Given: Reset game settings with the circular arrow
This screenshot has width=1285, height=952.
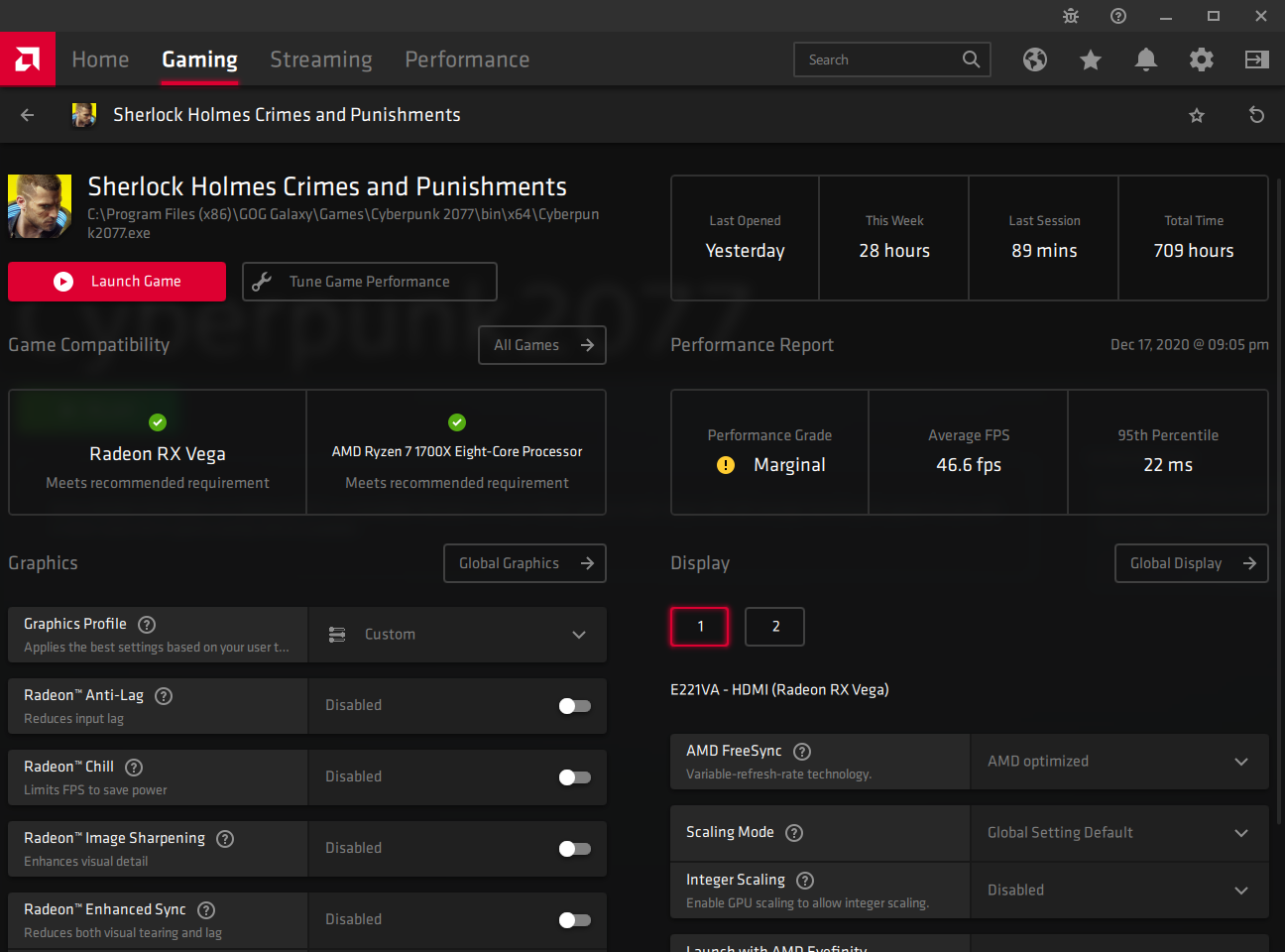Looking at the screenshot, I should click(1256, 115).
